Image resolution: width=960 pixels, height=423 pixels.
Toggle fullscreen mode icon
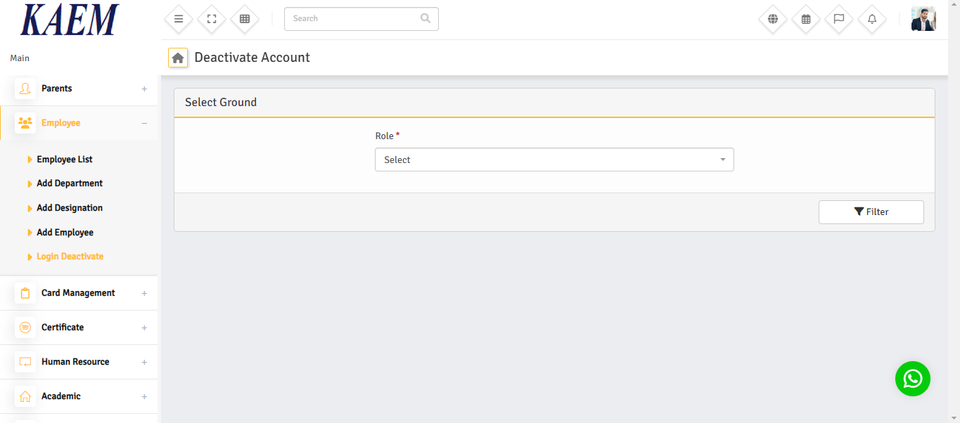[x=211, y=19]
